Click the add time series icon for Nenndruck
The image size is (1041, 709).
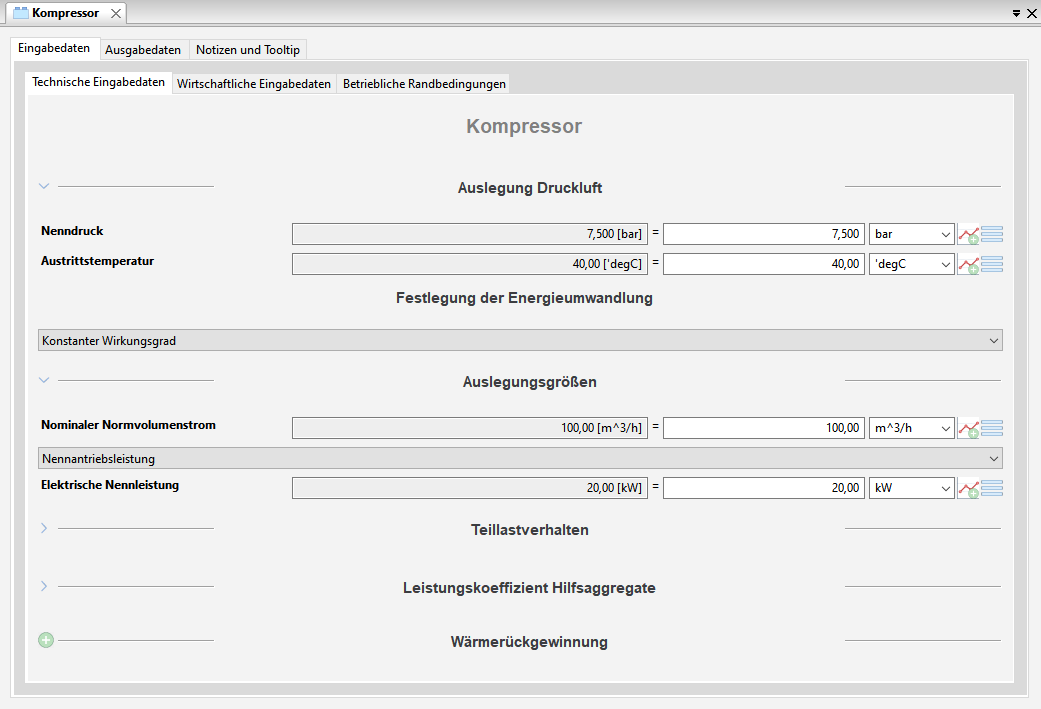tap(968, 235)
